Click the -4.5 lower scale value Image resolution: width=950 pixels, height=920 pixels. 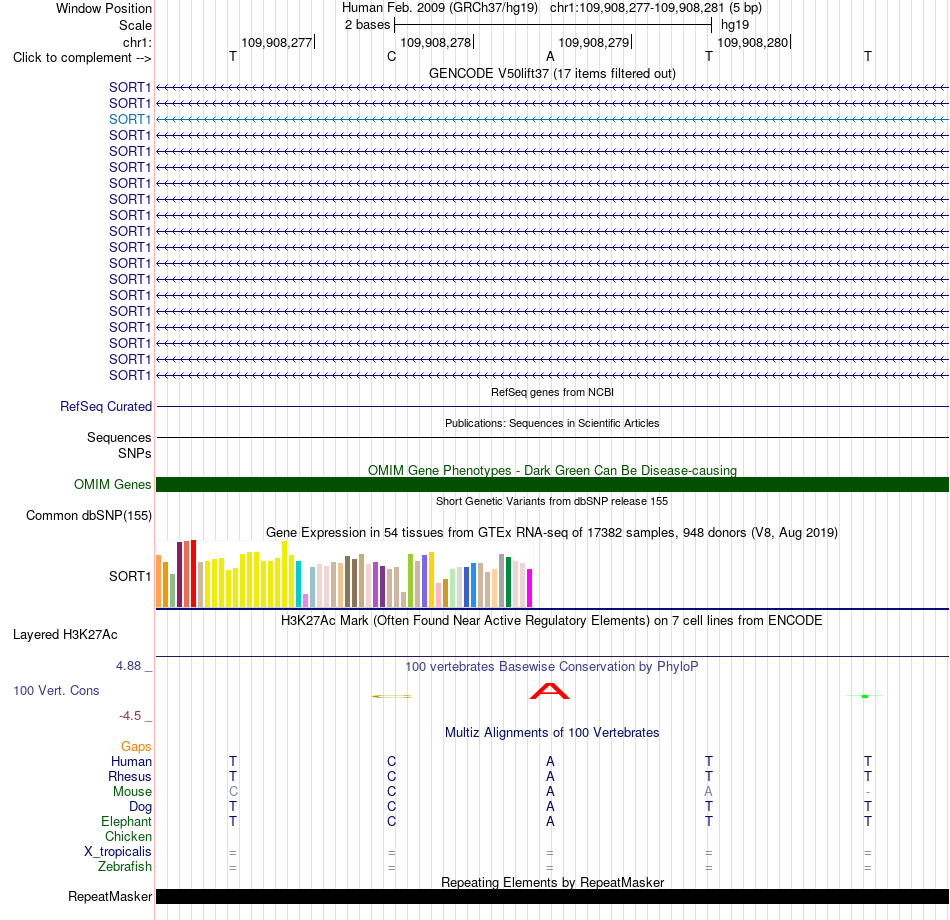click(130, 716)
